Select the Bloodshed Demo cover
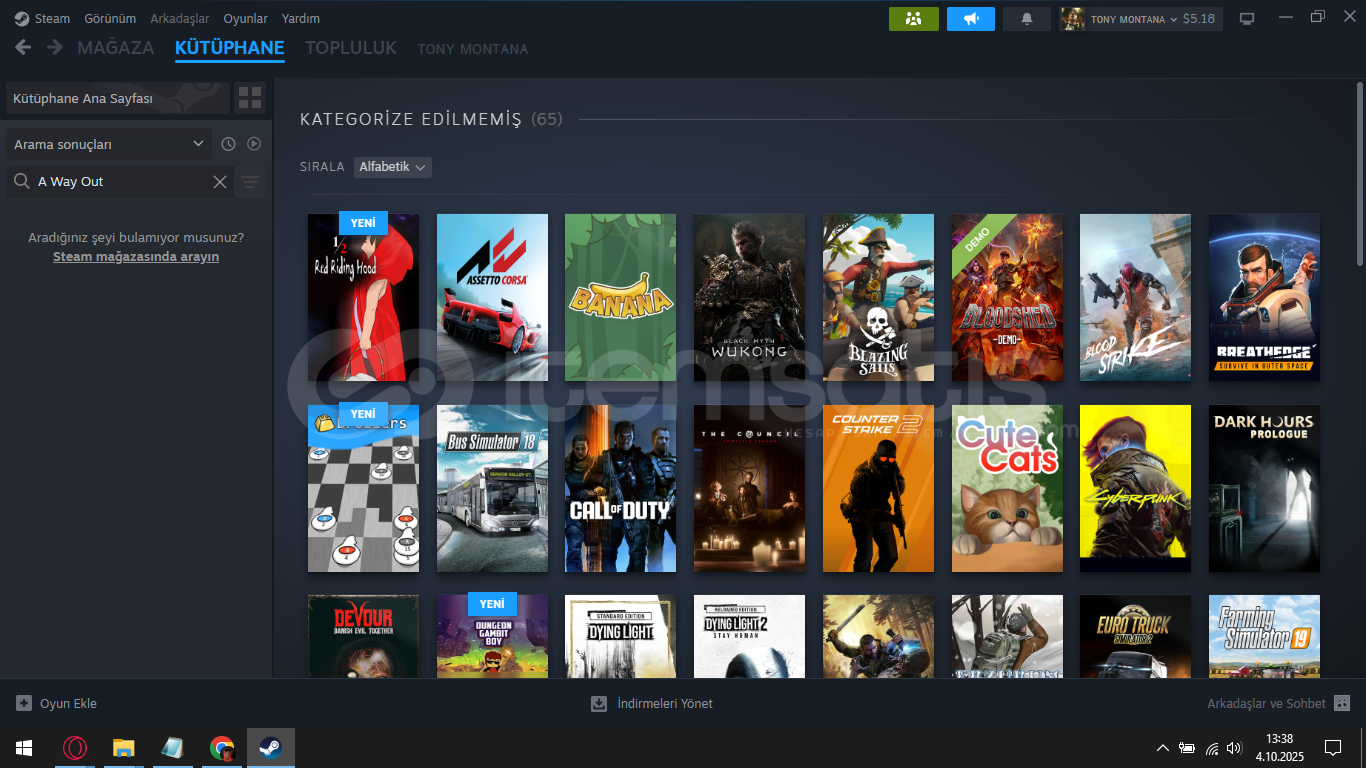Screen dimensions: 1366x768 (x=1007, y=297)
